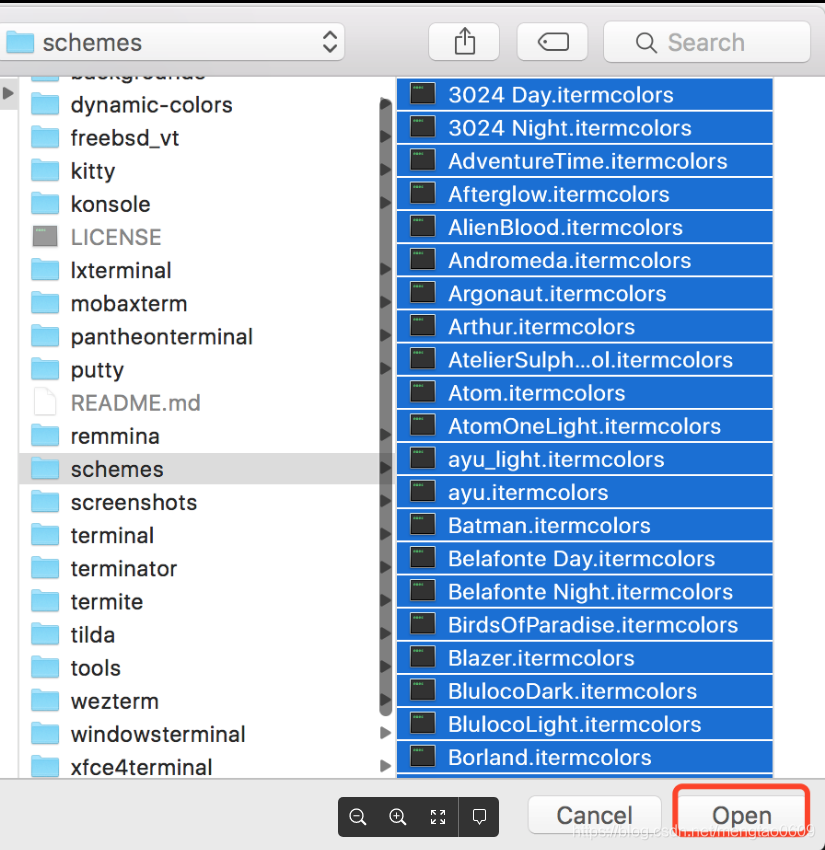Click the Share toolbar icon
Screen dimensions: 825x850
pyautogui.click(x=464, y=42)
